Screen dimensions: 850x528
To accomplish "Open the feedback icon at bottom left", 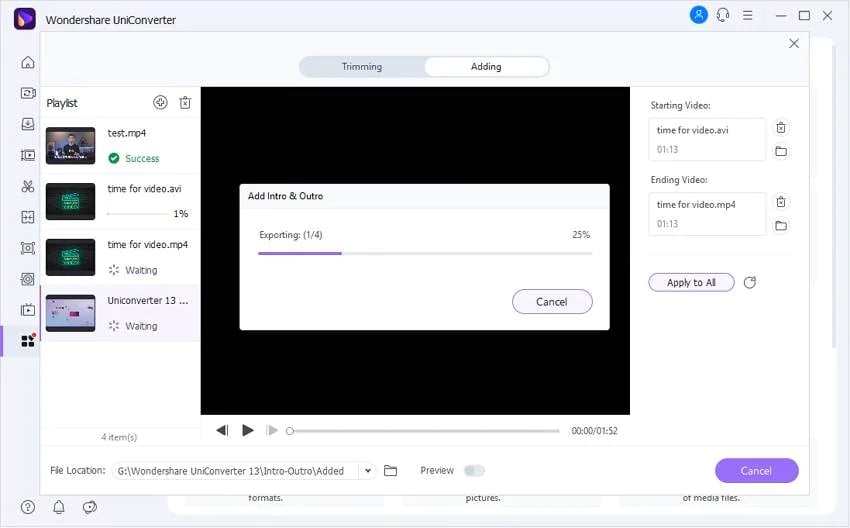I will click(x=89, y=507).
